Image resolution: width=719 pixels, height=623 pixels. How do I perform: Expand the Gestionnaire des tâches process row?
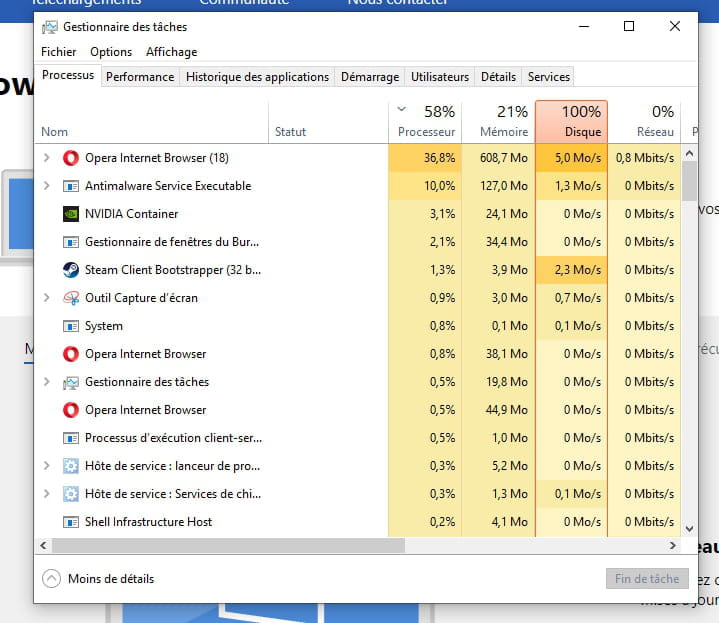coord(46,381)
